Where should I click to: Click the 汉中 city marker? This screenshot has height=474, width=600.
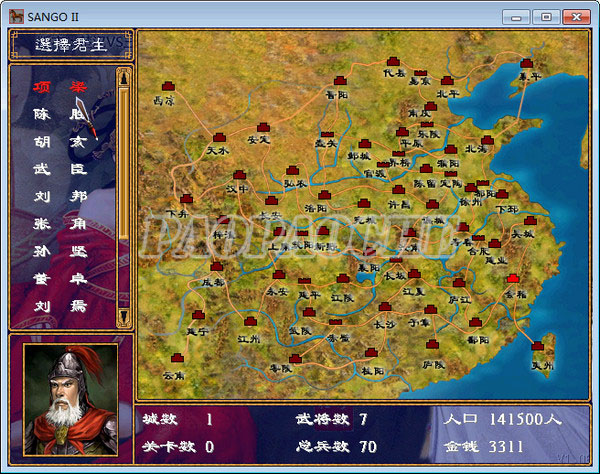tap(240, 175)
